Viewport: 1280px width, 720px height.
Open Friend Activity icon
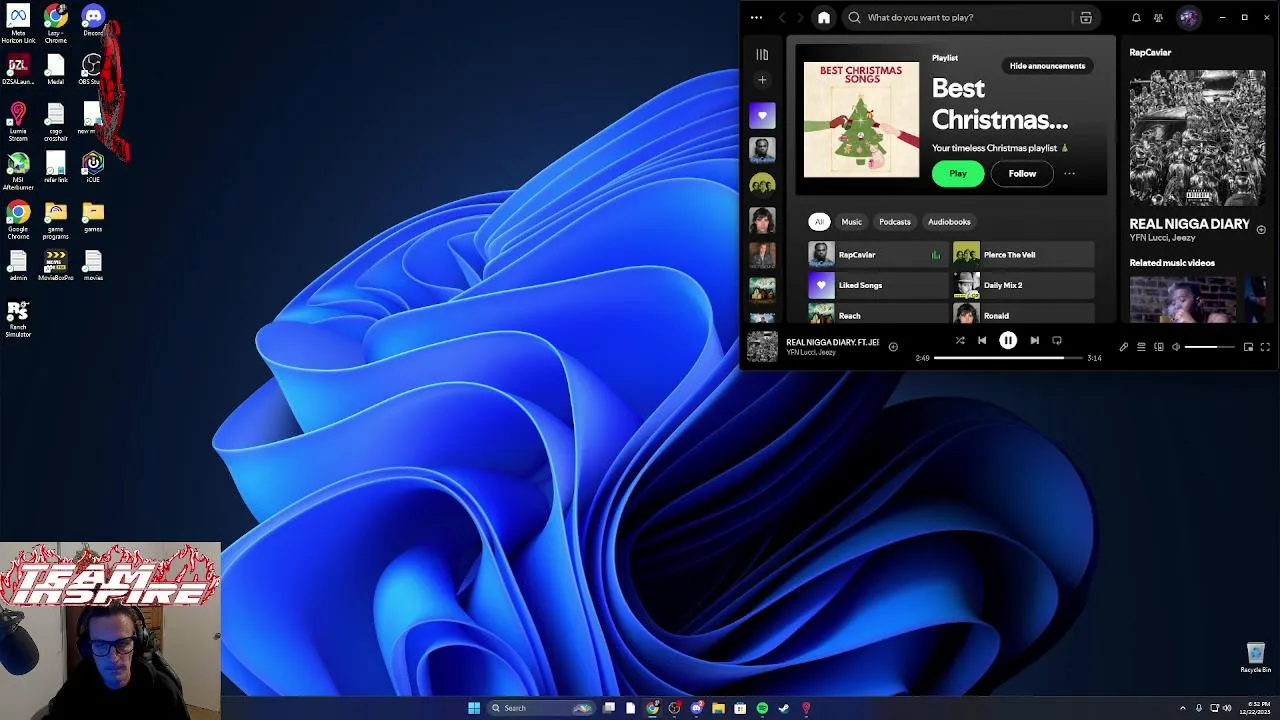1158,17
